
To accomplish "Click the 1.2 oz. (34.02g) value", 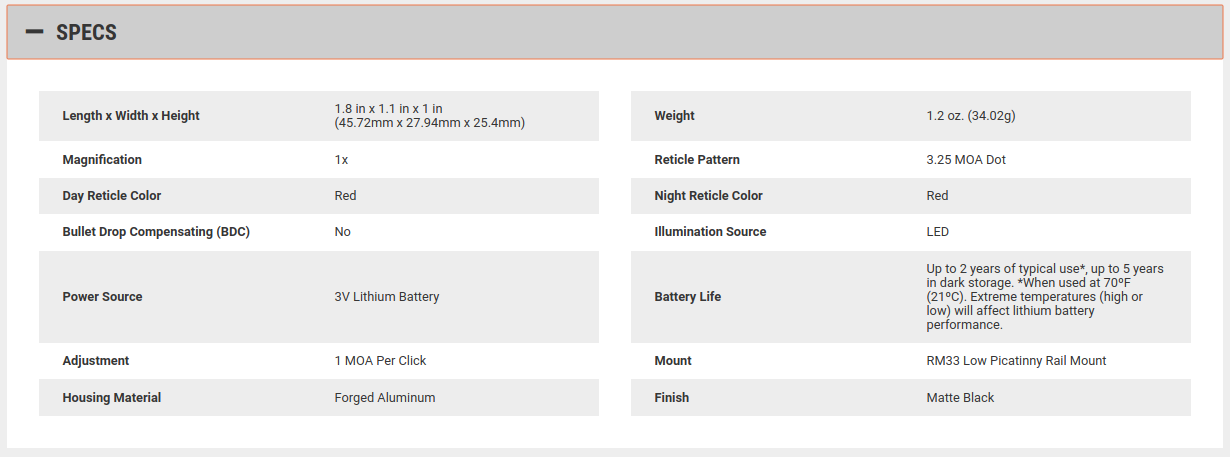I will pyautogui.click(x=971, y=116).
